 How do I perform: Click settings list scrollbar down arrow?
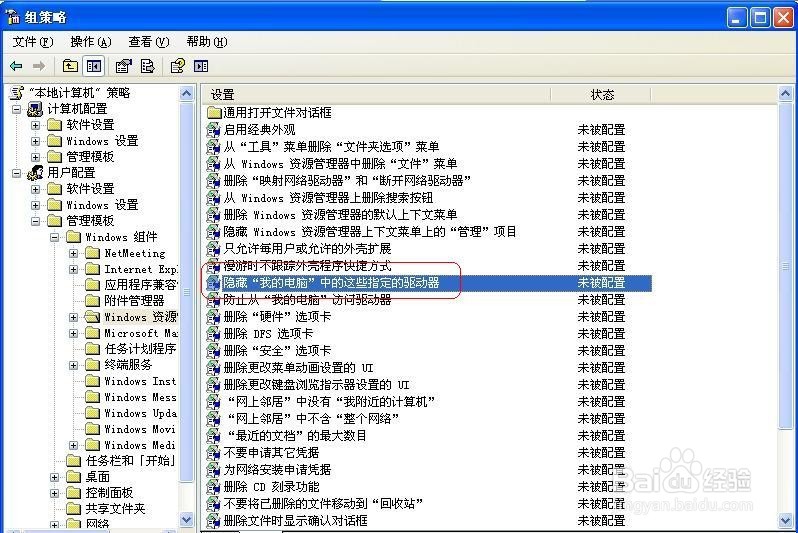(x=785, y=520)
